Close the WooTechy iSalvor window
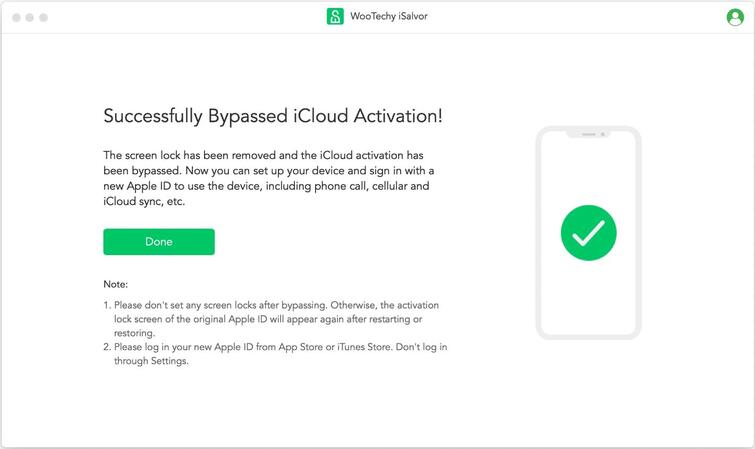Screen dimensions: 755x449 16,18
